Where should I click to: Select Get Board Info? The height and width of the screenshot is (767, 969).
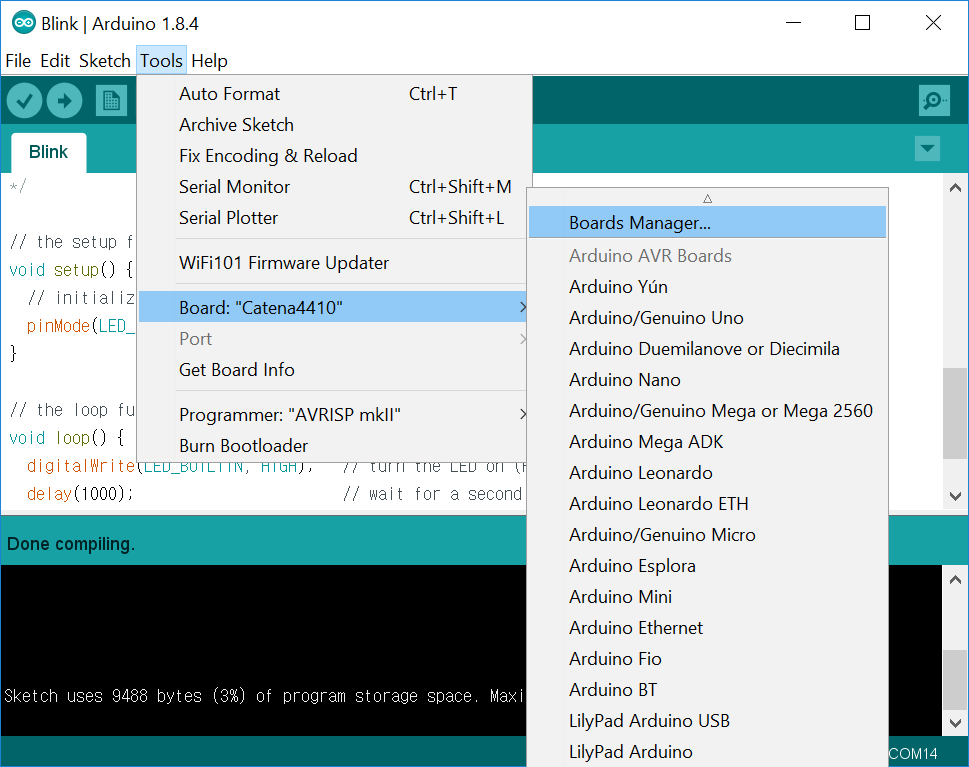pyautogui.click(x=334, y=370)
